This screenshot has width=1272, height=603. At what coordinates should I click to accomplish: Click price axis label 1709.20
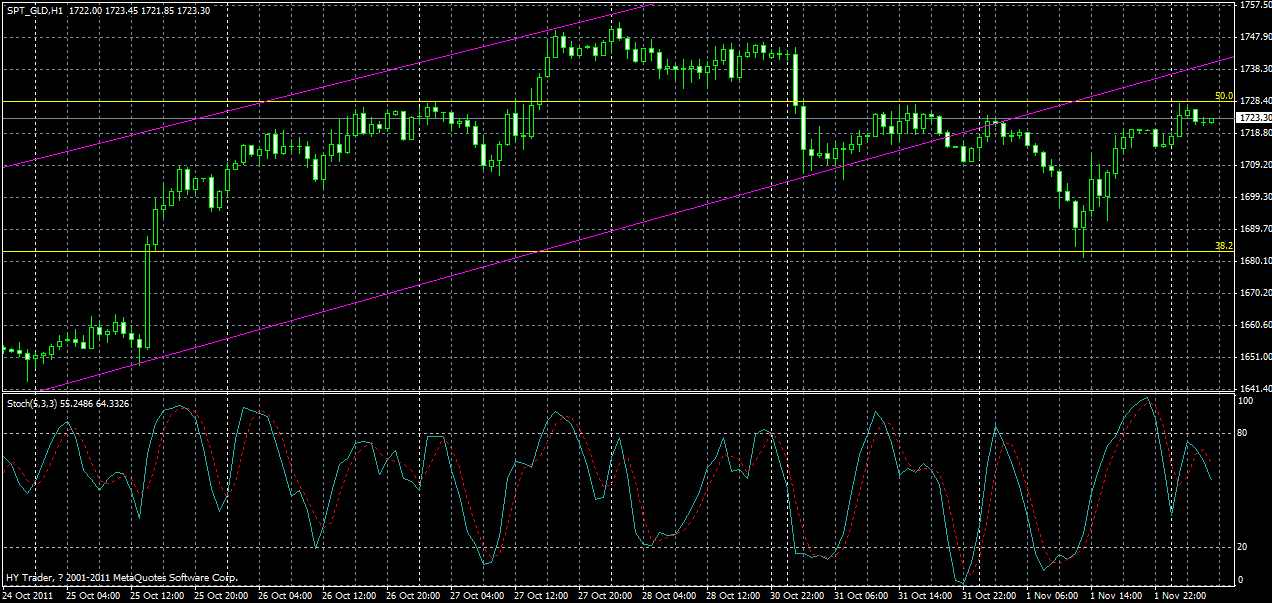[1256, 165]
